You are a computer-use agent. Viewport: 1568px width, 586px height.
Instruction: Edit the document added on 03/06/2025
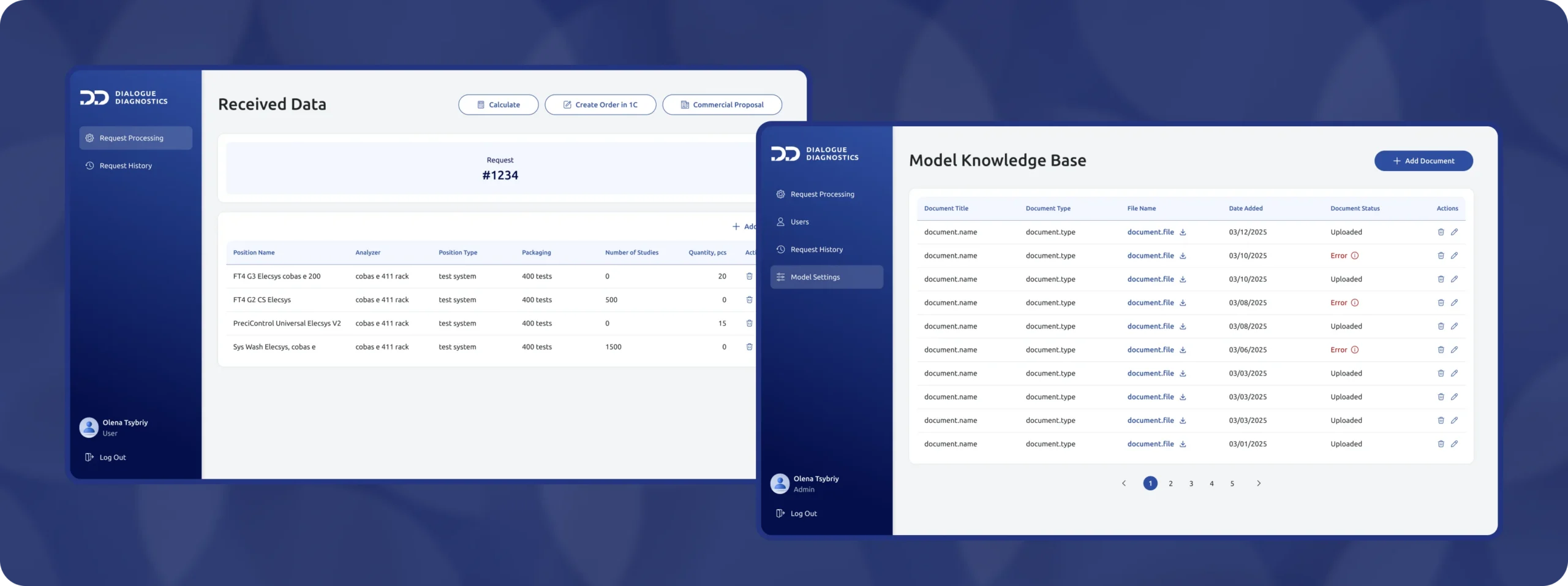[1454, 350]
